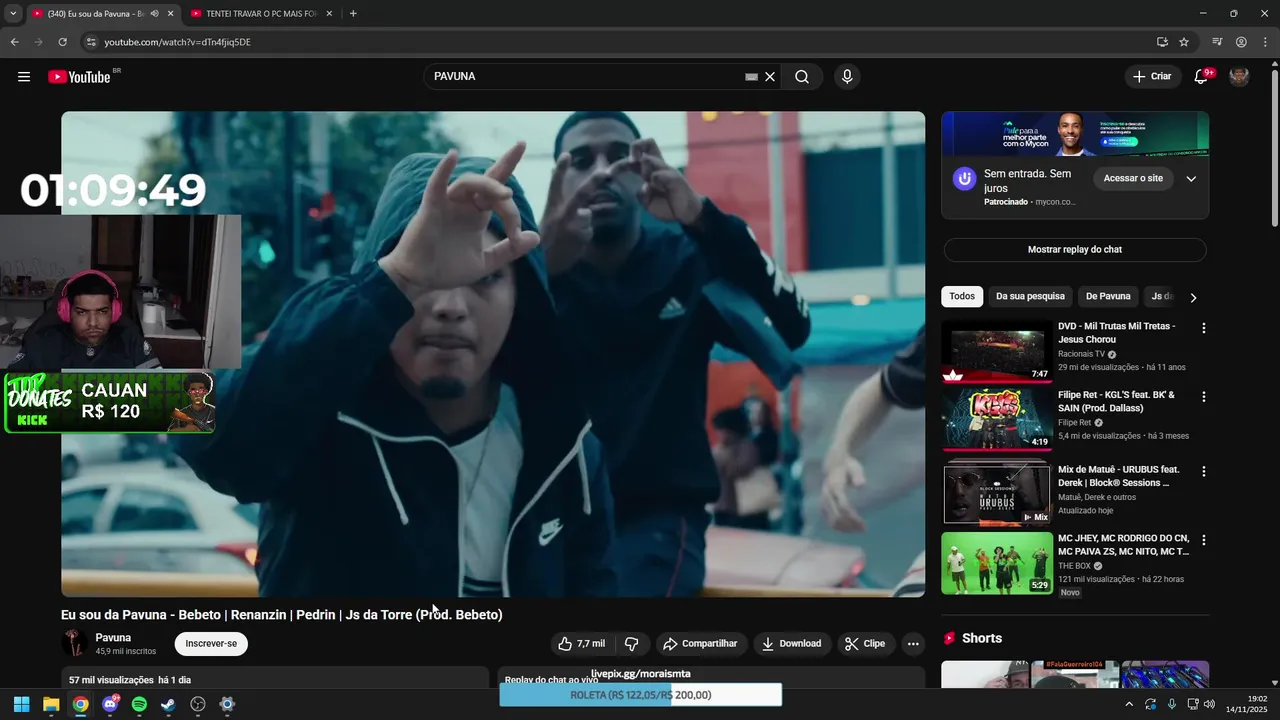This screenshot has width=1280, height=720.
Task: Open options for Mil Trutas Mil Tretas video
Action: coord(1204,328)
